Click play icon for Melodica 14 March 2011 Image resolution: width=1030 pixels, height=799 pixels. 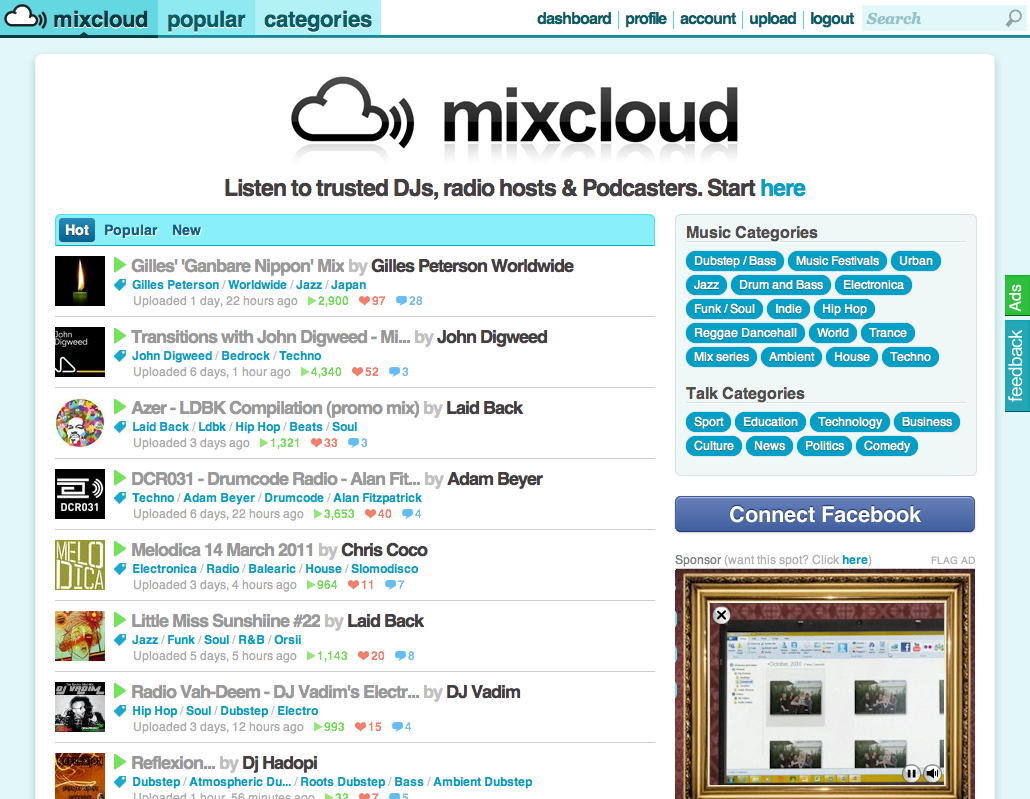[120, 549]
